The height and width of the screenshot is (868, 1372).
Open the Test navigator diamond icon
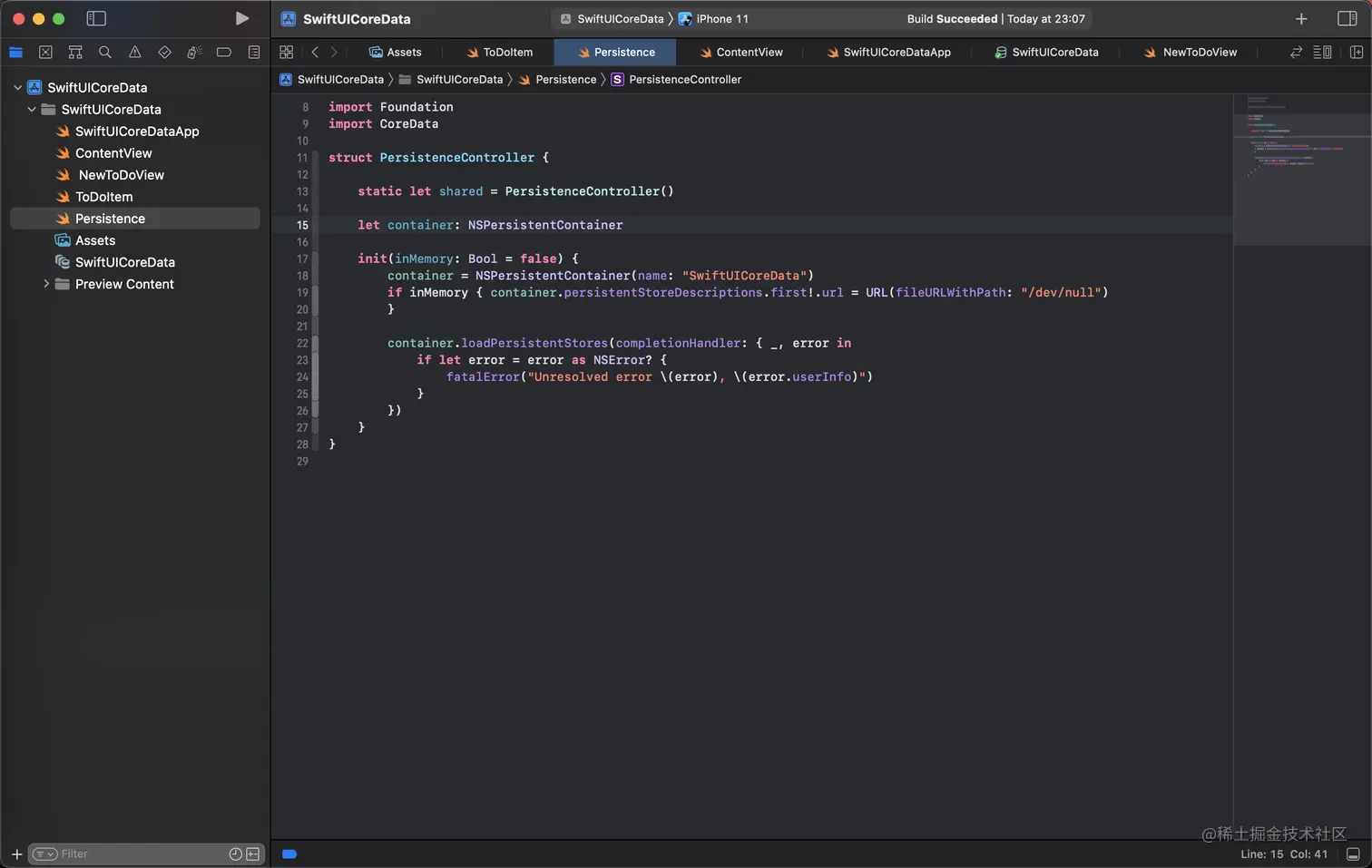[x=164, y=53]
